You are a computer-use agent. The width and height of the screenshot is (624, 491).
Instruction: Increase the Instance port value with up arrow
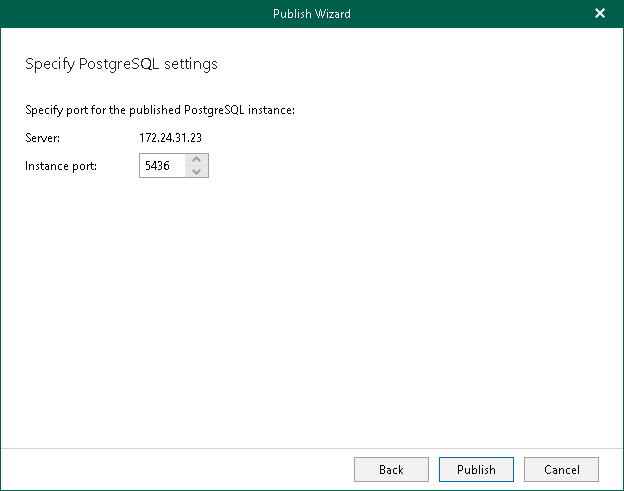point(197,160)
